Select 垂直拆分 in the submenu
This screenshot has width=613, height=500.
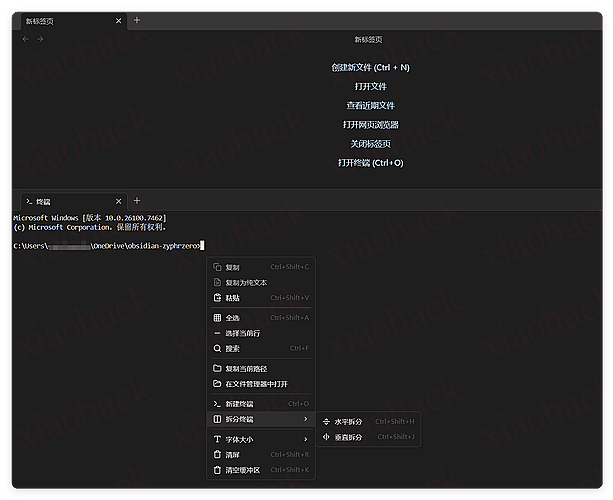point(368,437)
